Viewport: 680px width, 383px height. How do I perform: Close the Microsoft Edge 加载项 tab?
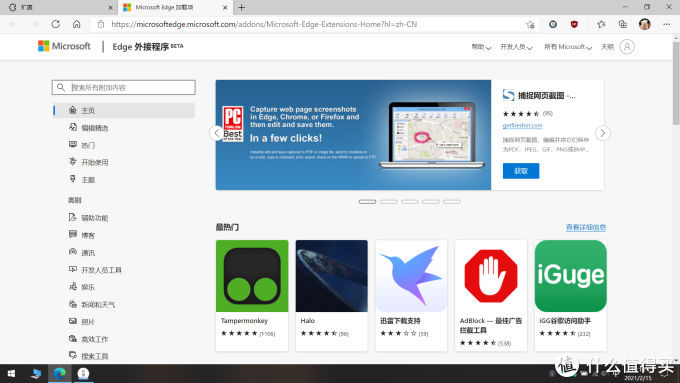coord(225,7)
